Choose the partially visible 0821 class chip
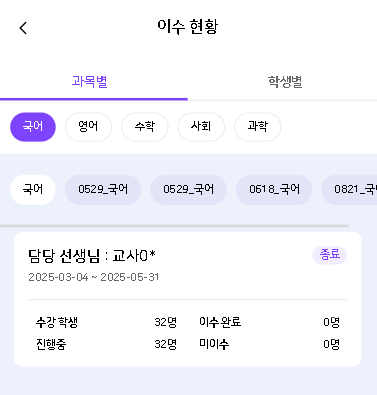This screenshot has width=377, height=395. click(349, 190)
